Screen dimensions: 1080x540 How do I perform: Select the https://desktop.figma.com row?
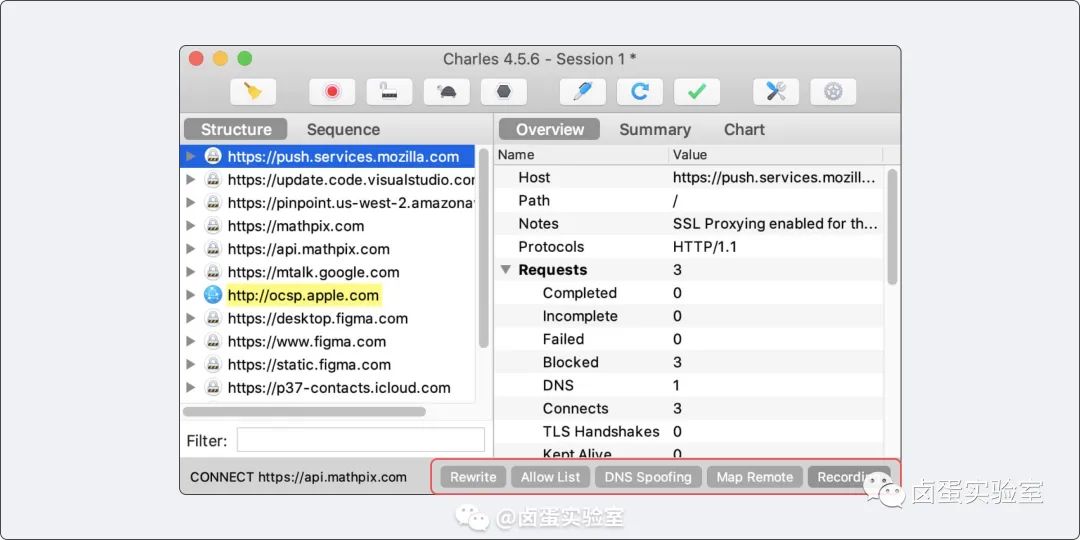pyautogui.click(x=328, y=318)
